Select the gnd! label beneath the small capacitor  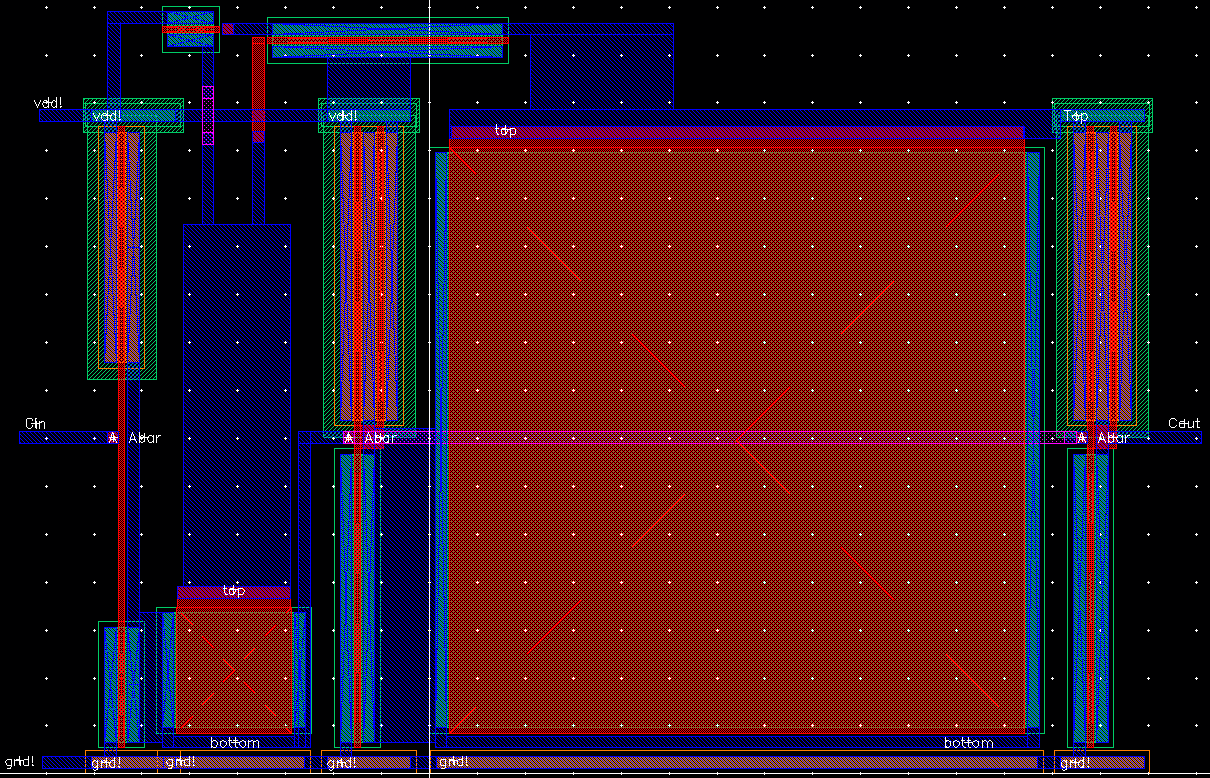tap(180, 763)
